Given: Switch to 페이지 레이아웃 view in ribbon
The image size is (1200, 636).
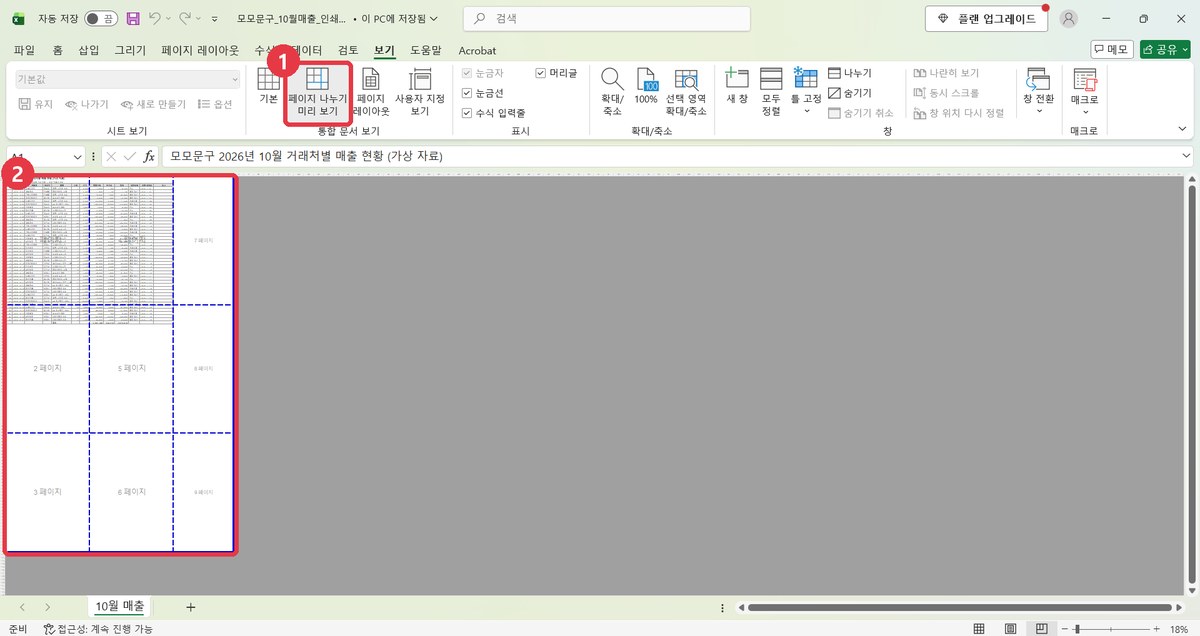Looking at the screenshot, I should [370, 93].
